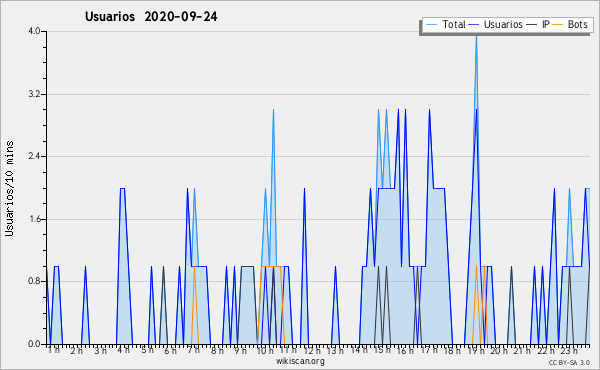Click the x-axis label '18 h'
Screen dimensions: 600x370
(x=452, y=350)
